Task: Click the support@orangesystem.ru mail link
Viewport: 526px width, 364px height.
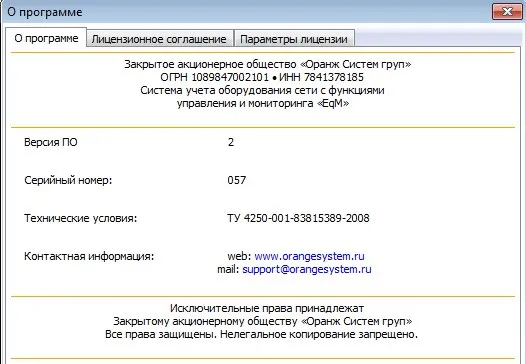Action: pos(307,269)
